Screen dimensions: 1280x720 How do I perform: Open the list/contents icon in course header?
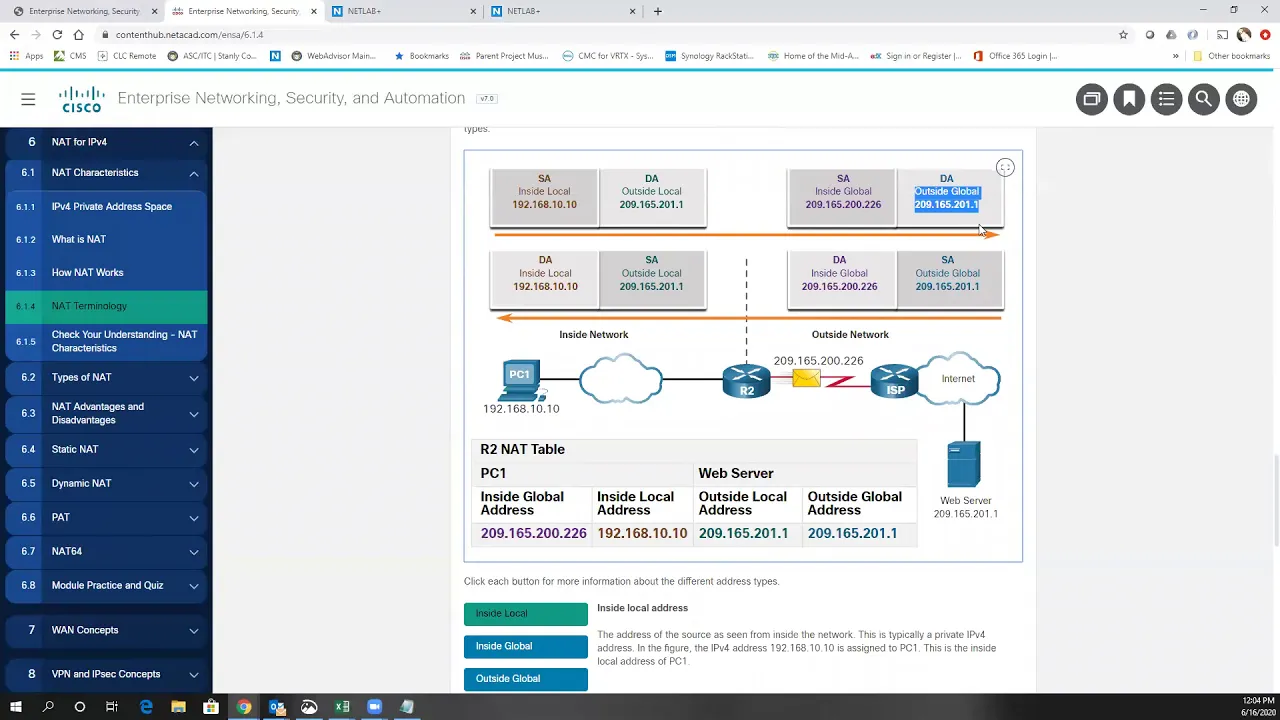coord(1166,99)
